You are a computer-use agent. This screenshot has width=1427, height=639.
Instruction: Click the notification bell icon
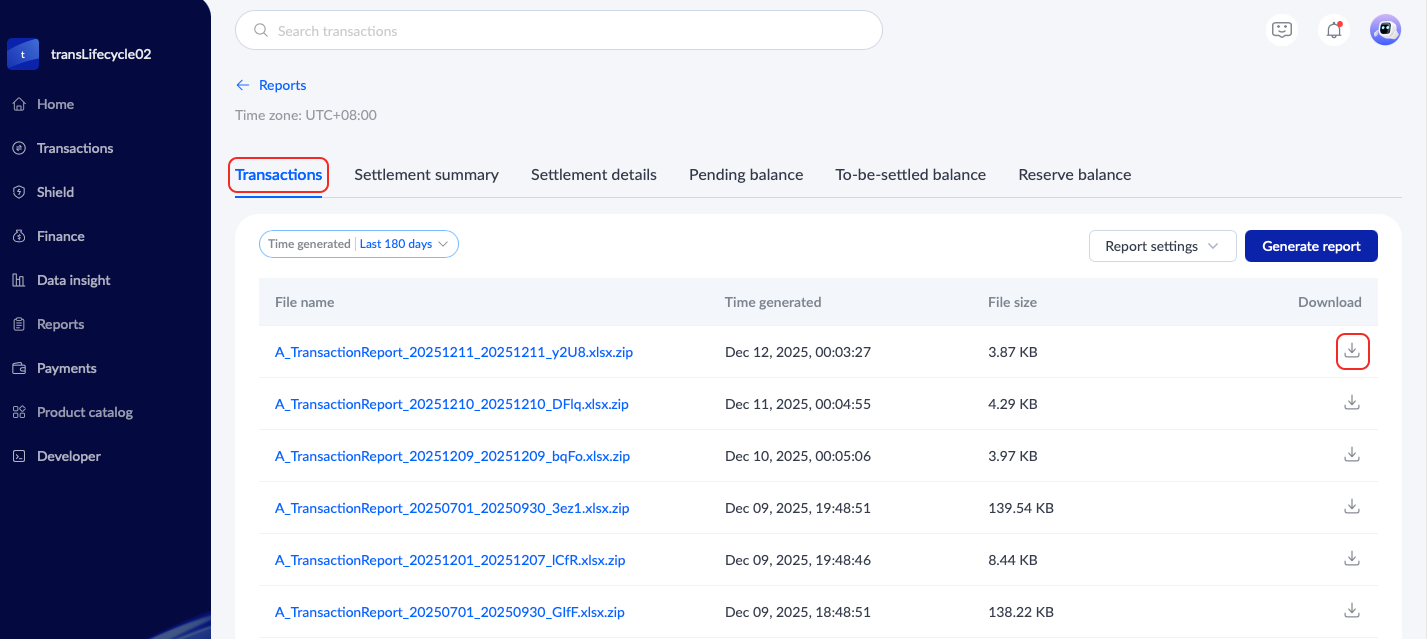coord(1333,30)
